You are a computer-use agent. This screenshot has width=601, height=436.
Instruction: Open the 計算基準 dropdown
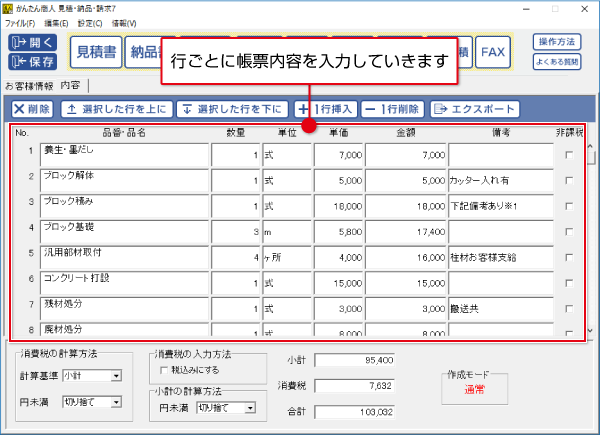pos(91,376)
